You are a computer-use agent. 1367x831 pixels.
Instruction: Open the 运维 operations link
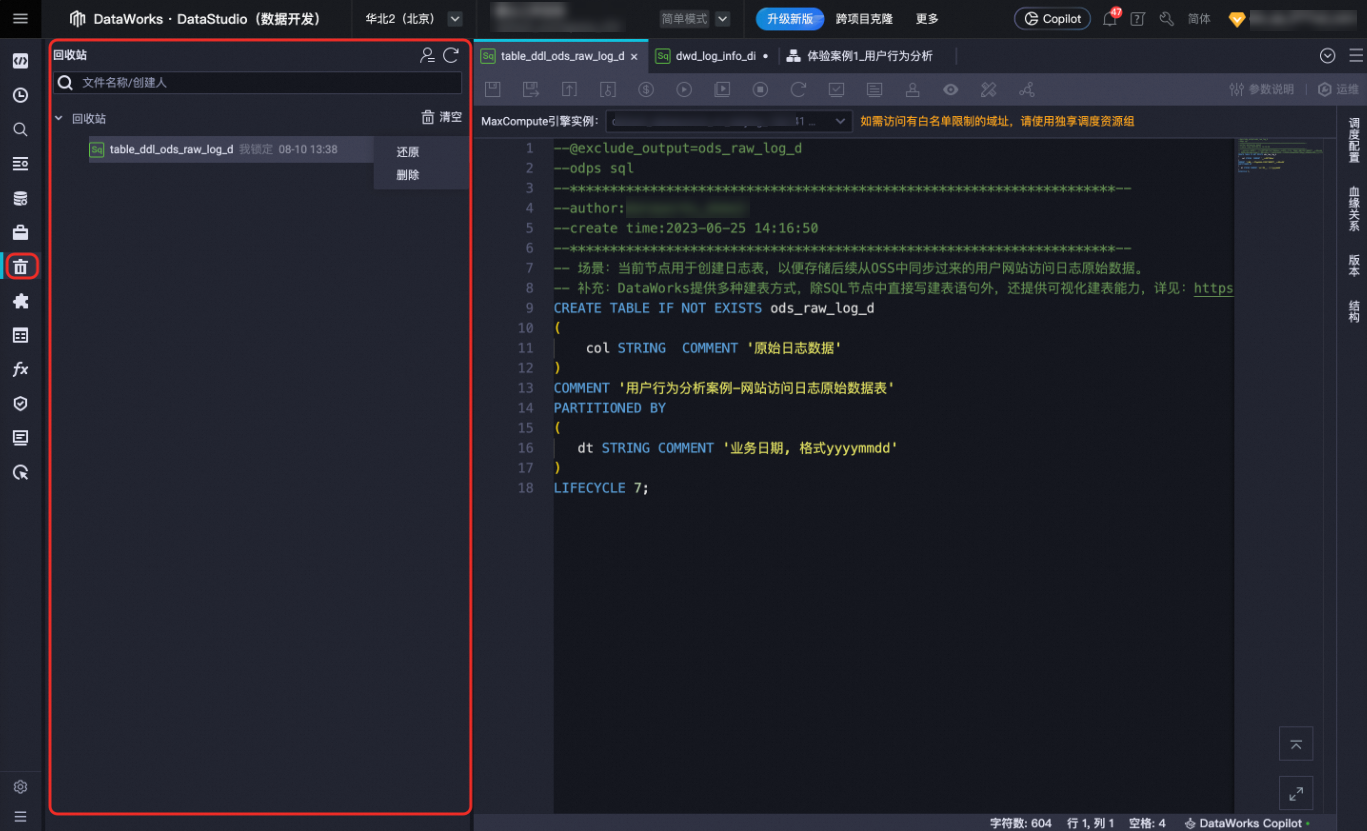1339,90
